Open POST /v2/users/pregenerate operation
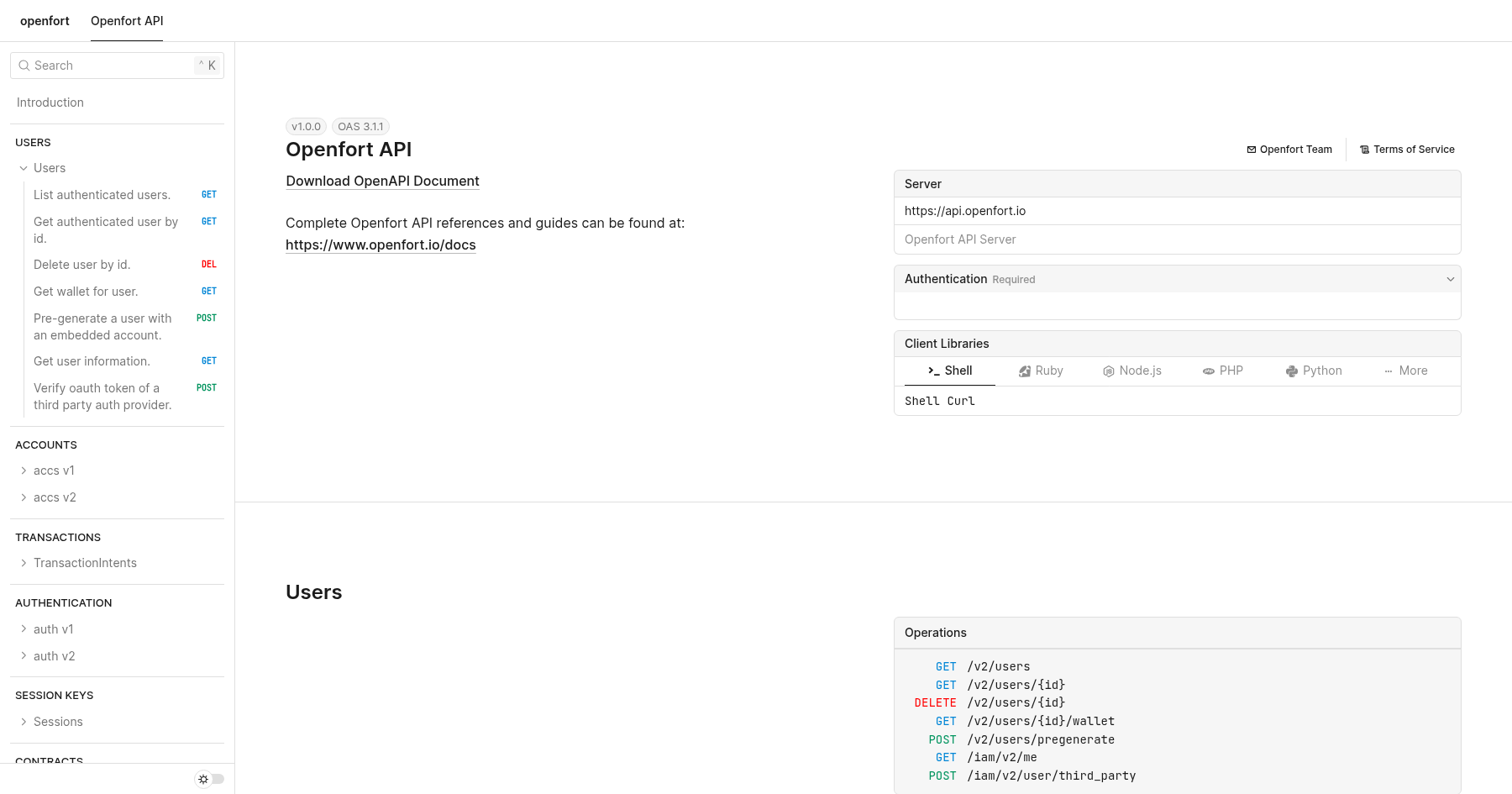 point(1021,739)
